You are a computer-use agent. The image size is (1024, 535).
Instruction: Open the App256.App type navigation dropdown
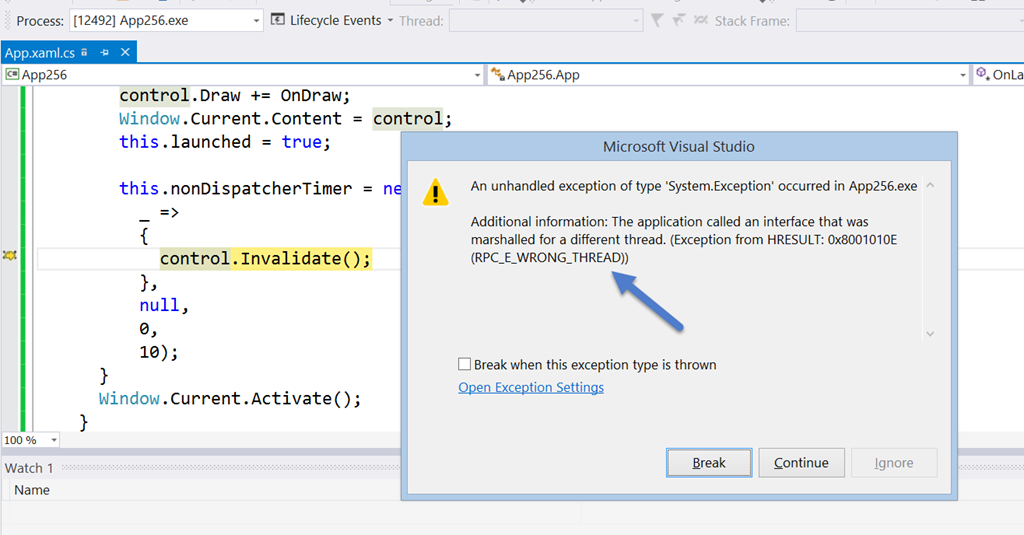point(728,74)
